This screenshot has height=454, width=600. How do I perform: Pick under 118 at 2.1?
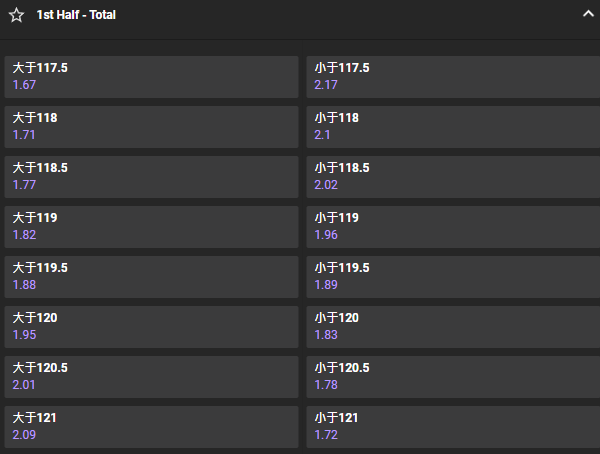point(453,127)
